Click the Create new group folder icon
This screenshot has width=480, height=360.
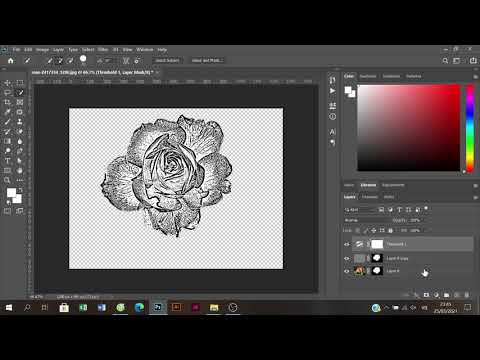point(446,295)
